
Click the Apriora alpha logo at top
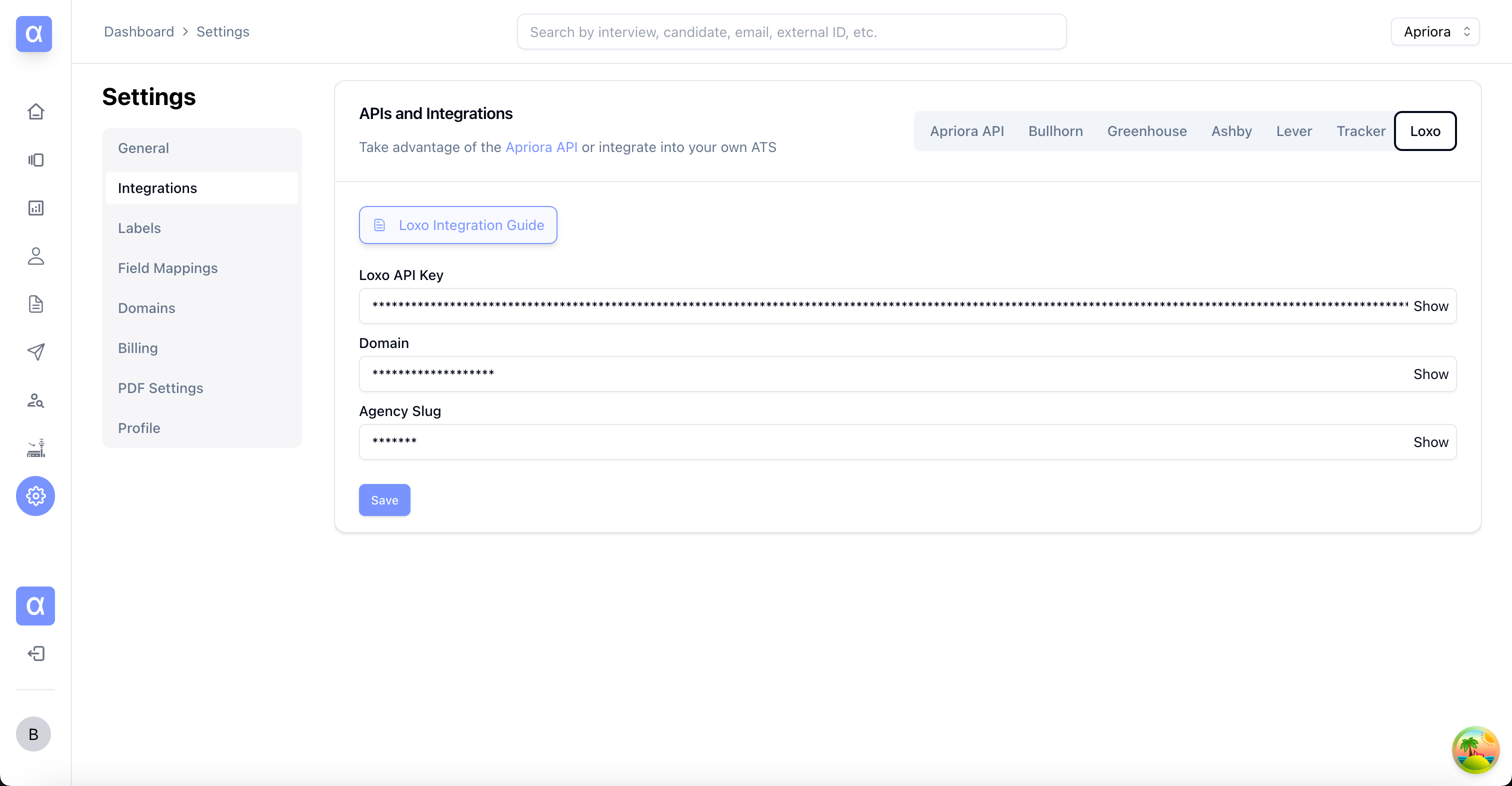(34, 33)
